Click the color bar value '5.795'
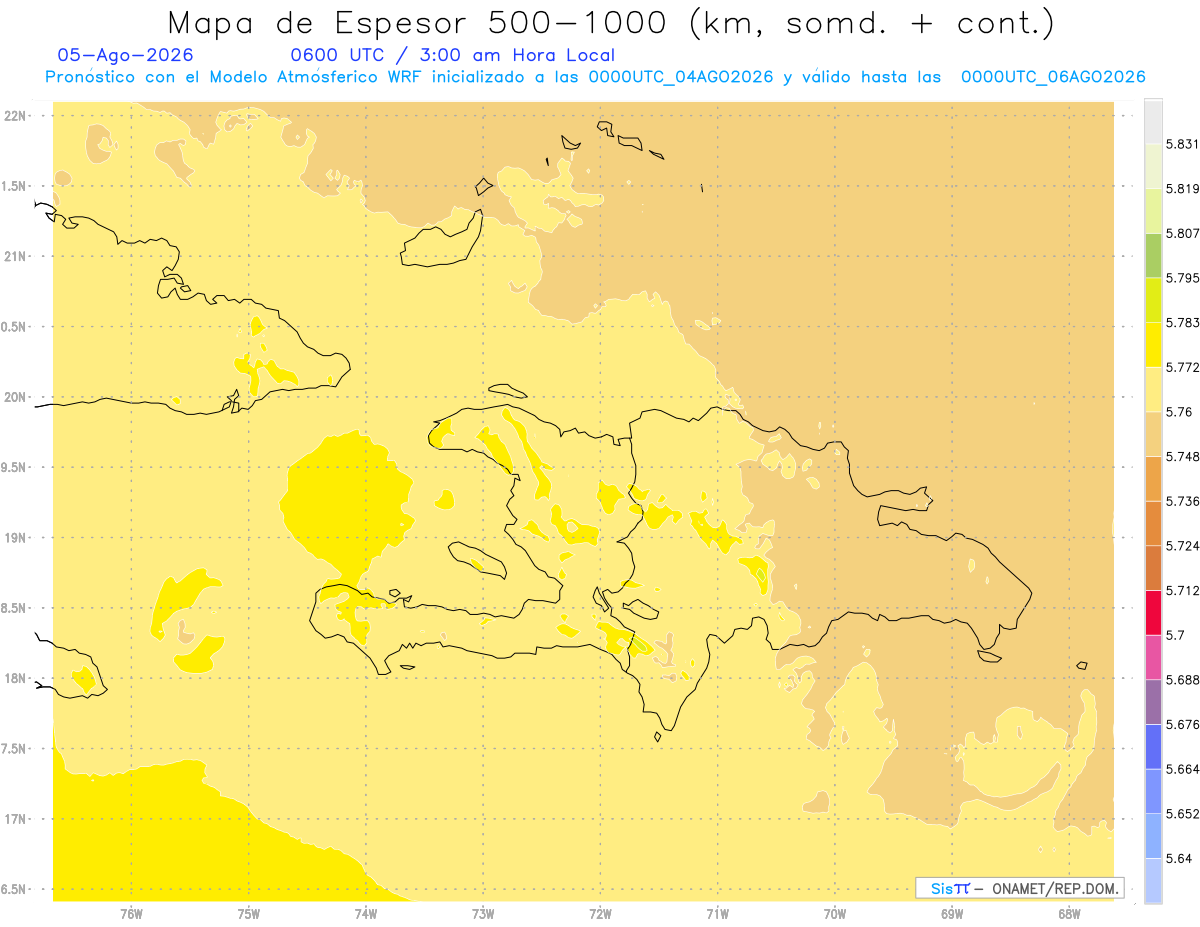Image resolution: width=1200 pixels, height=927 pixels. click(x=1182, y=278)
